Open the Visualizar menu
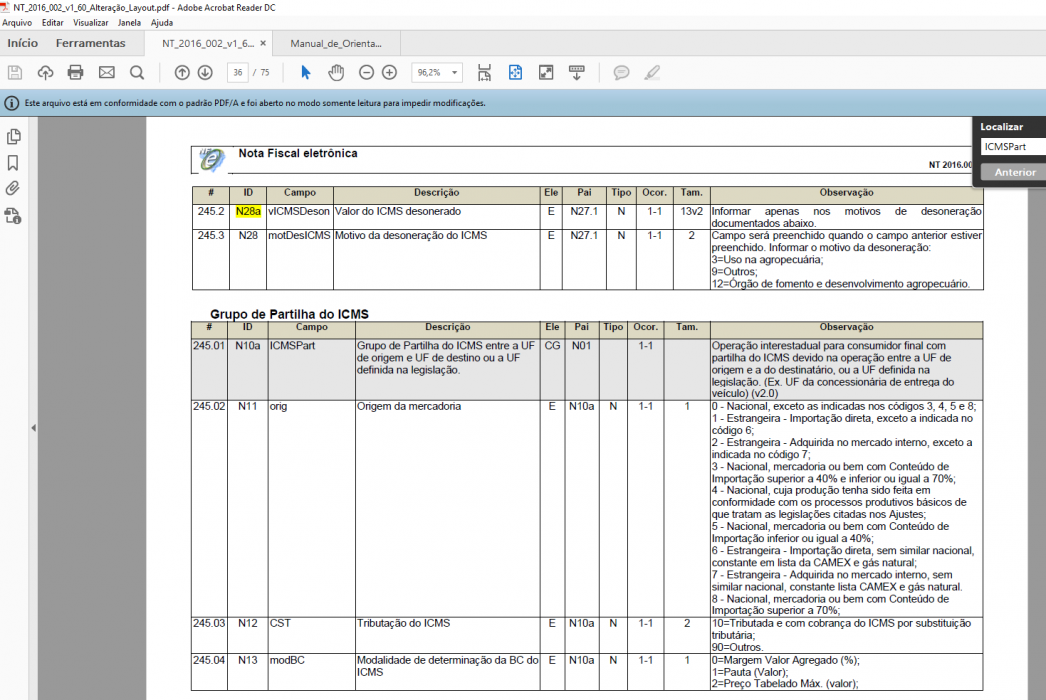Viewport: 1046px width, 700px height. coord(91,23)
